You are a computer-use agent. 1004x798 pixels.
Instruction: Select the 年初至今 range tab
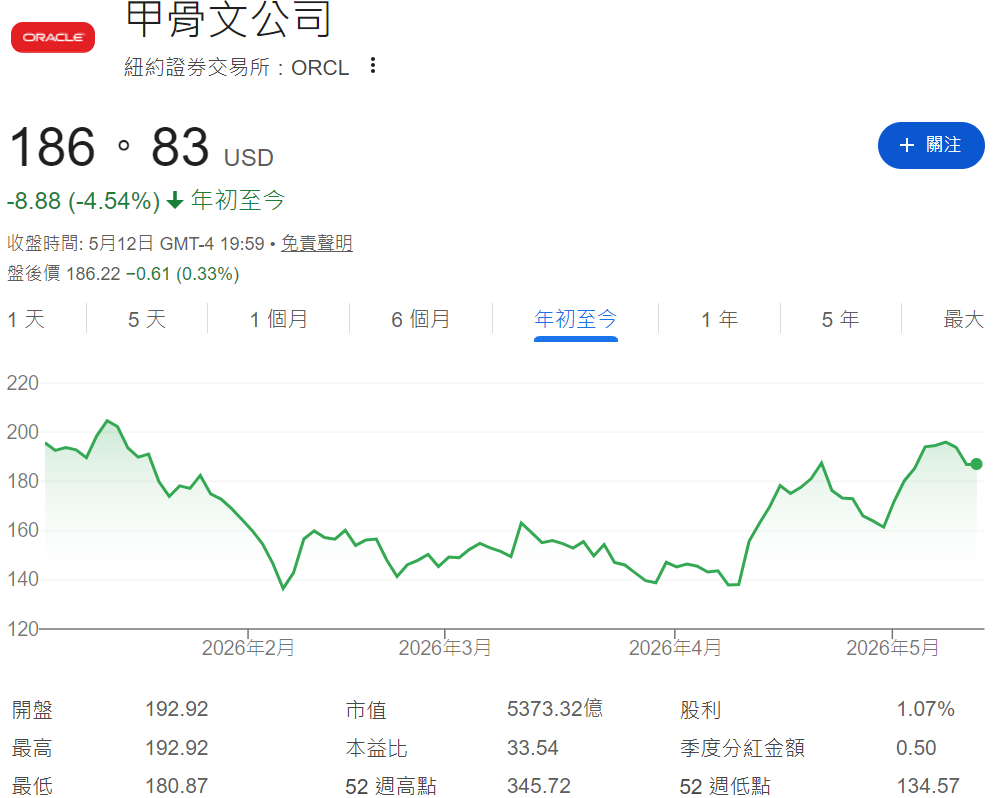tap(576, 319)
